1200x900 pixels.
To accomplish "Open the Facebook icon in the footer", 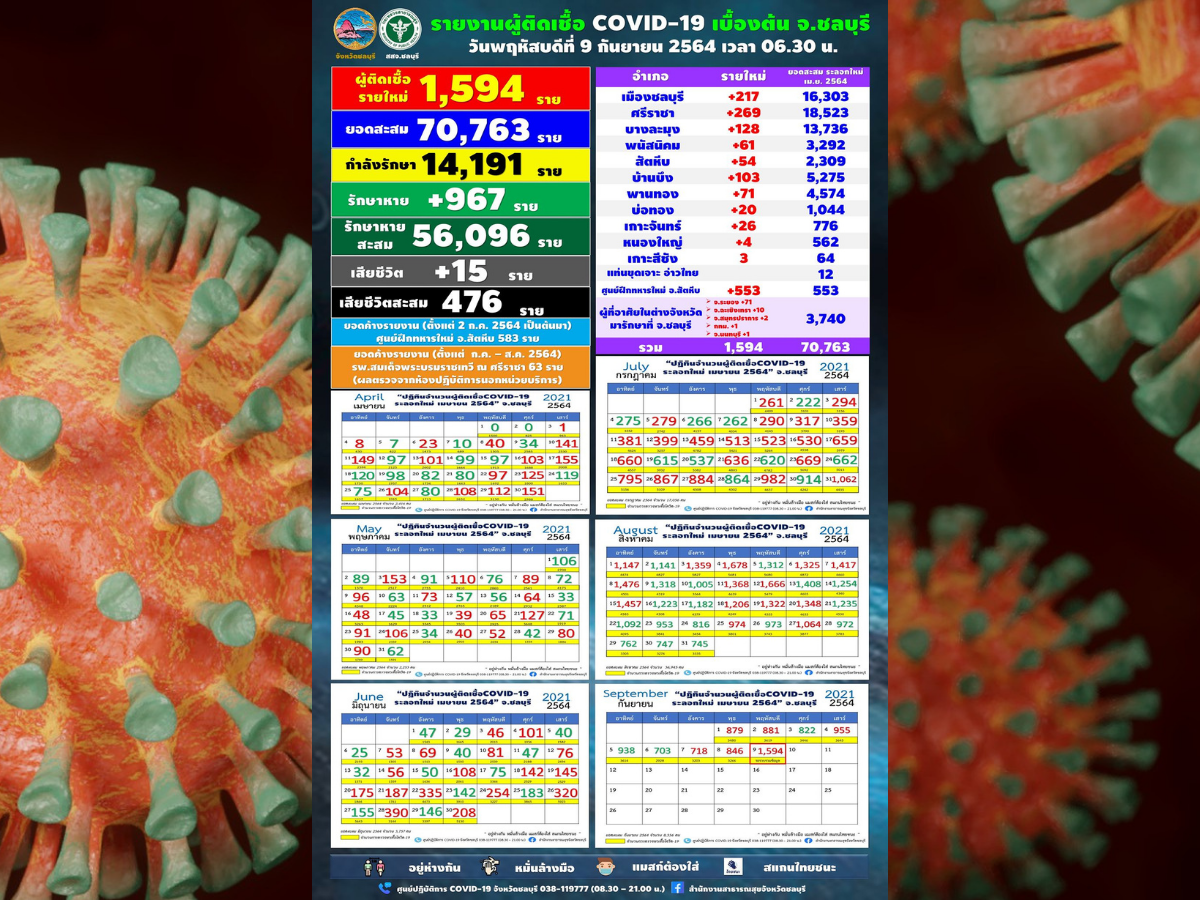I will [x=678, y=887].
